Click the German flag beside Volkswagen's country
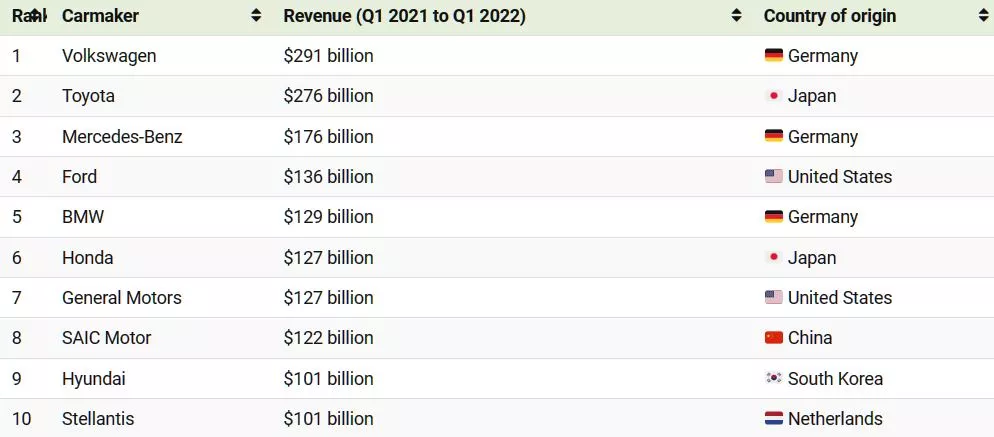 (x=773, y=56)
